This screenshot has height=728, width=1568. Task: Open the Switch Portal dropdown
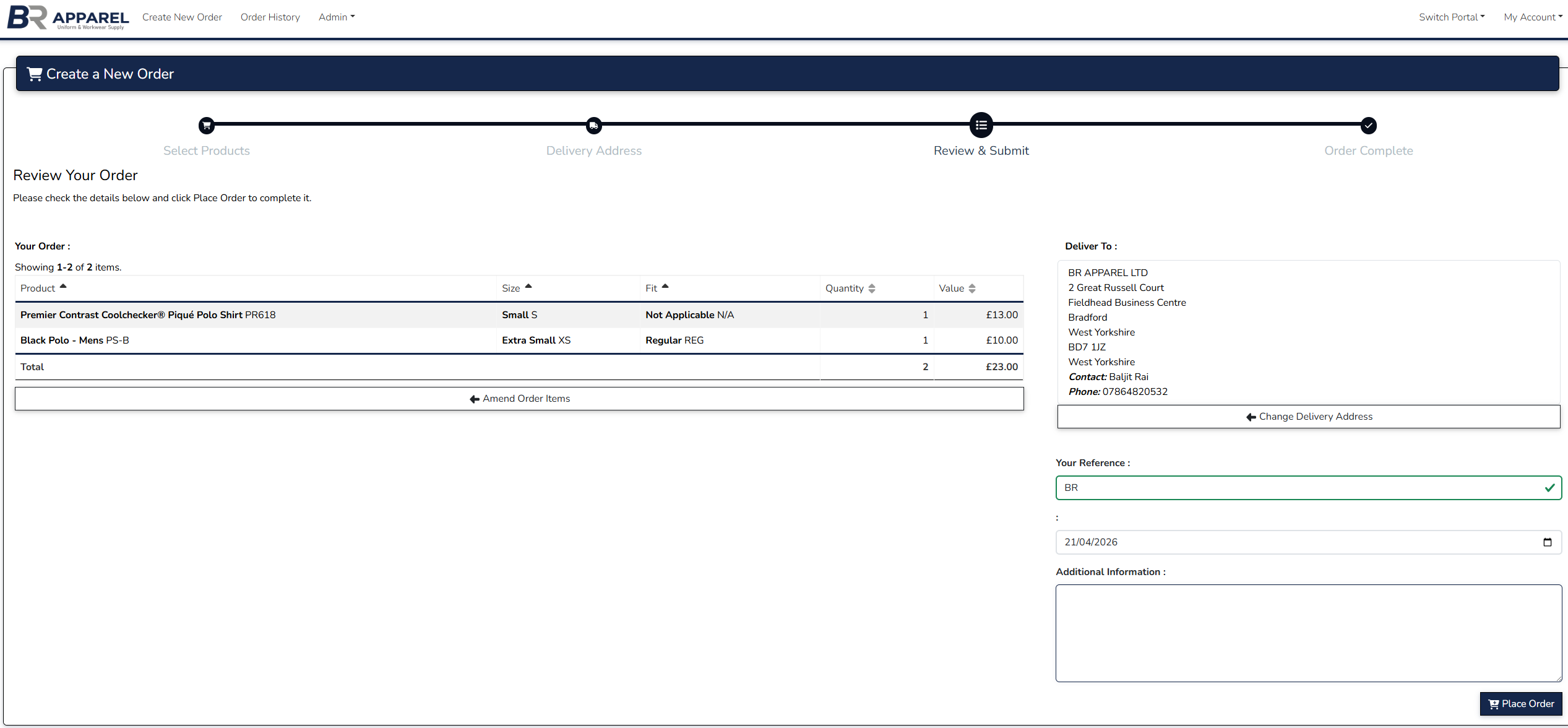point(1452,17)
